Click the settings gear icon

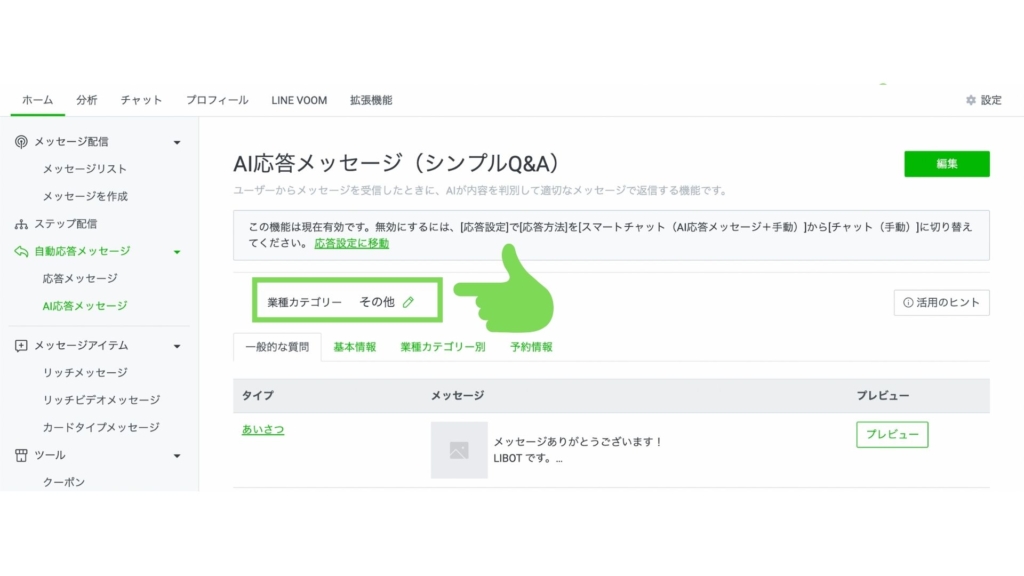point(970,100)
